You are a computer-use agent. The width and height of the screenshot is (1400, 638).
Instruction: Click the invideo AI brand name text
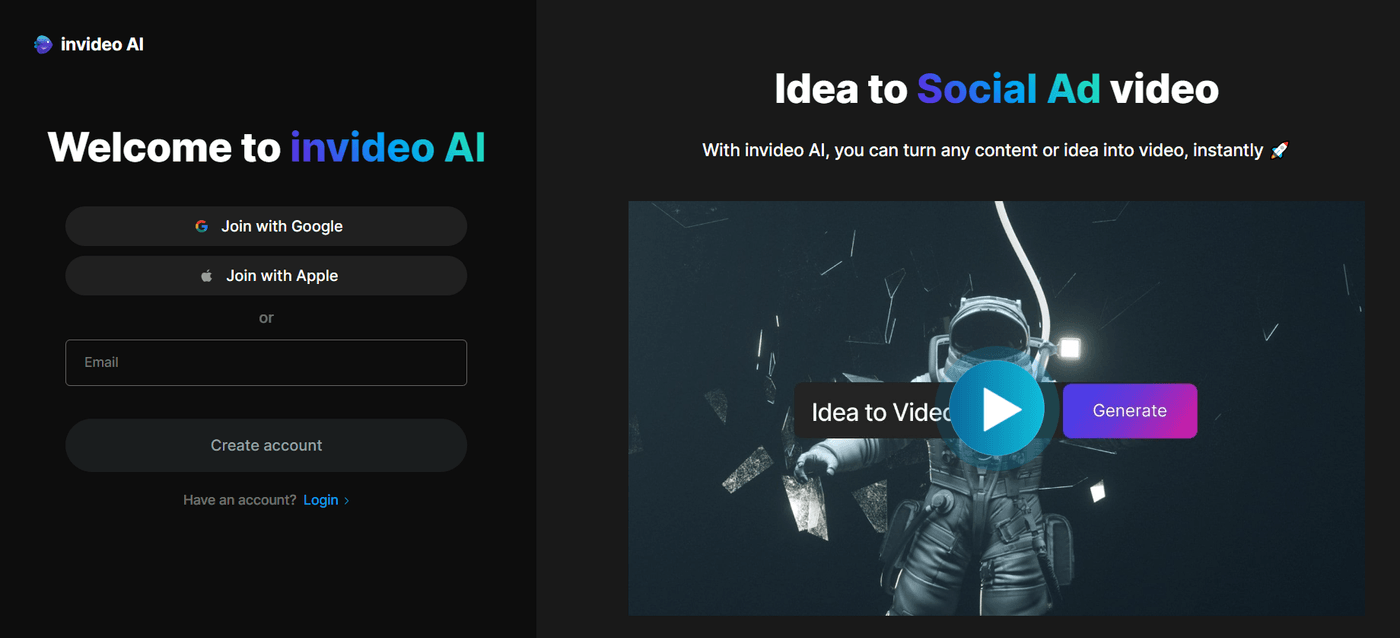pos(102,44)
